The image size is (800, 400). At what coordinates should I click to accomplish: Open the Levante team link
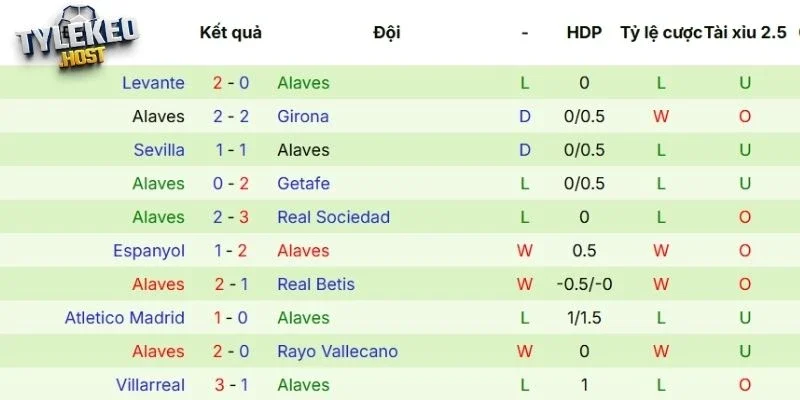tap(153, 83)
